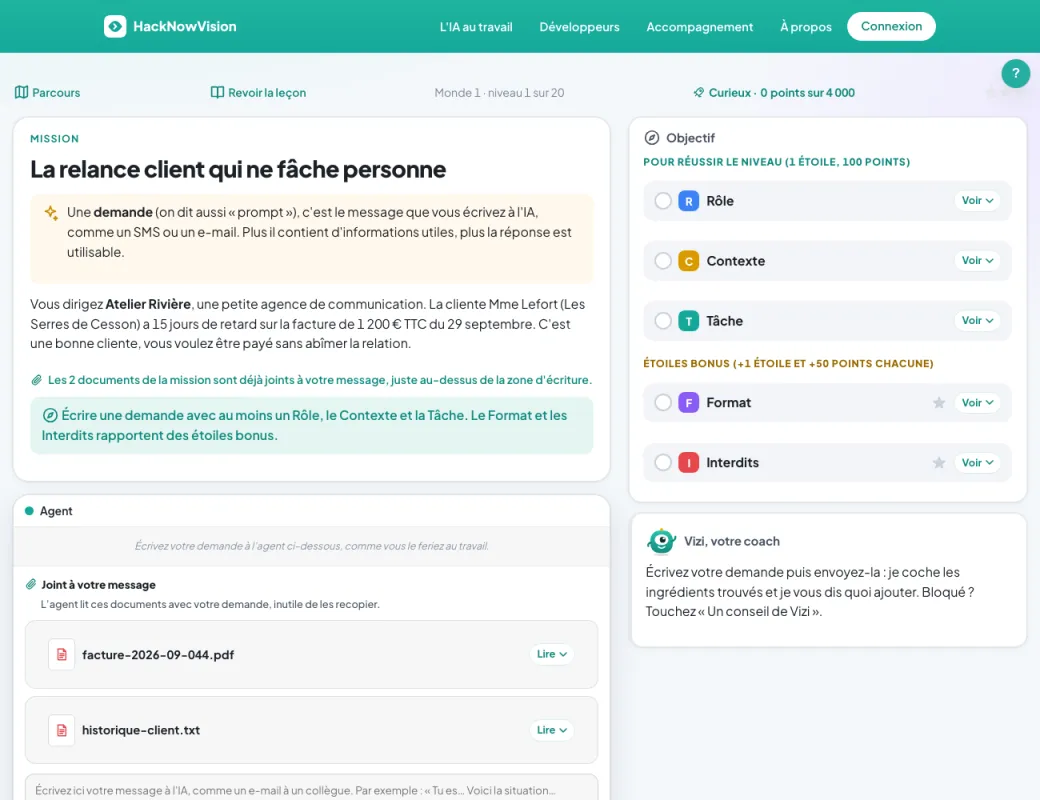Click the blue R Rôle badge
Screen dimensions: 1040x800
tap(688, 201)
